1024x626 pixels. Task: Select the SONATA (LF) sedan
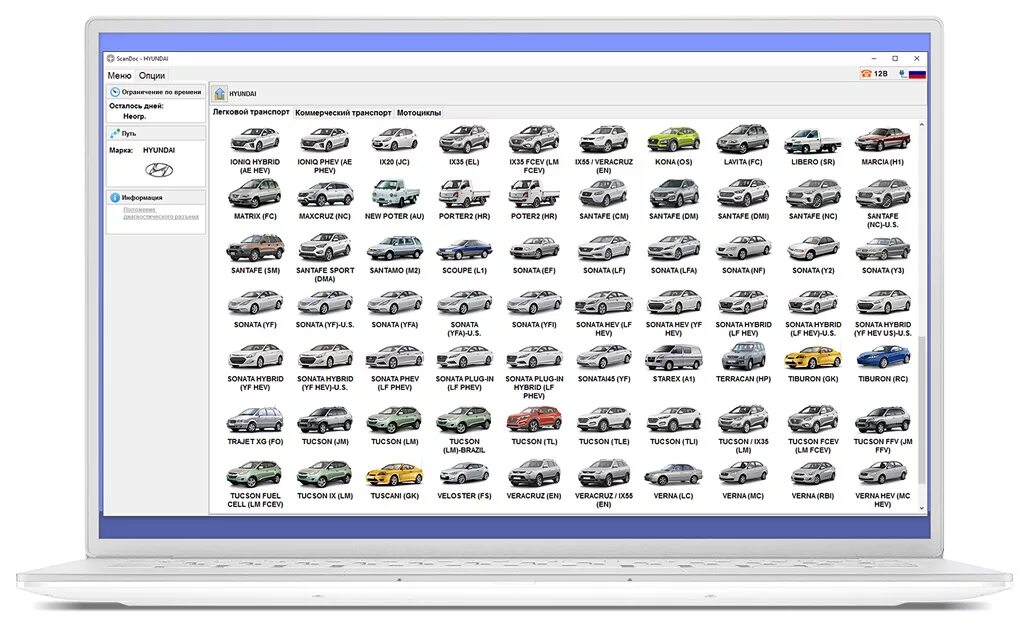pyautogui.click(x=603, y=254)
